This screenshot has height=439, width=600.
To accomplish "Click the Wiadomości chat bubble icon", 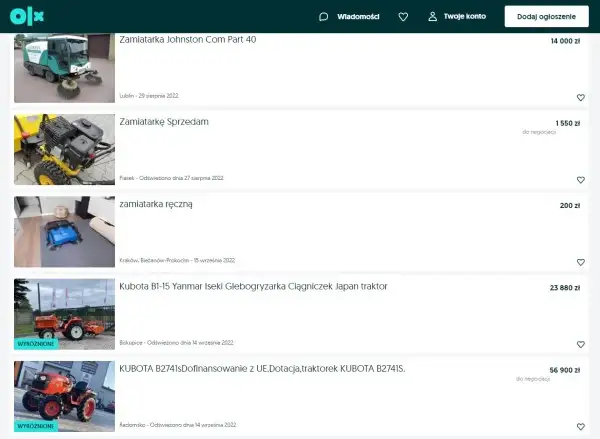I will pyautogui.click(x=323, y=16).
